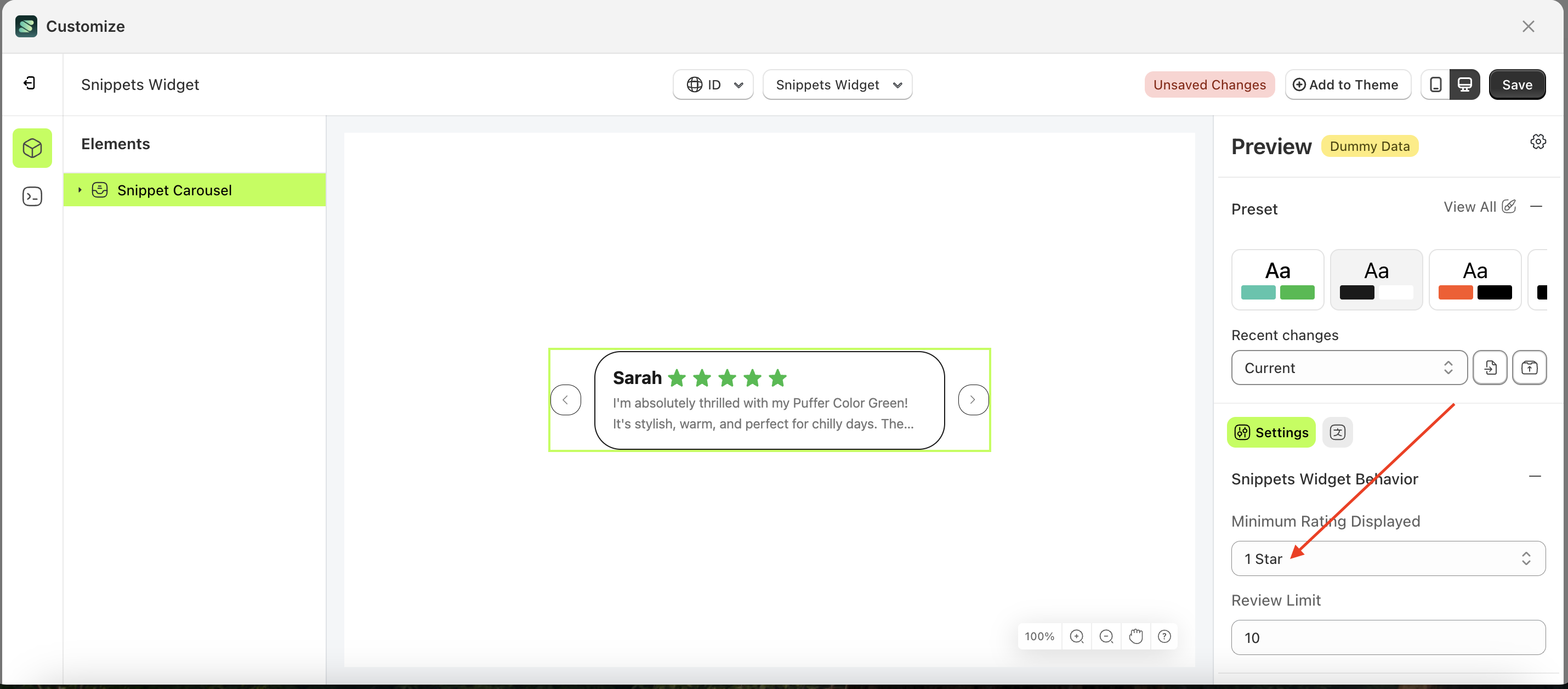Click the preview settings gear icon
This screenshot has width=1568, height=689.
pos(1537,142)
